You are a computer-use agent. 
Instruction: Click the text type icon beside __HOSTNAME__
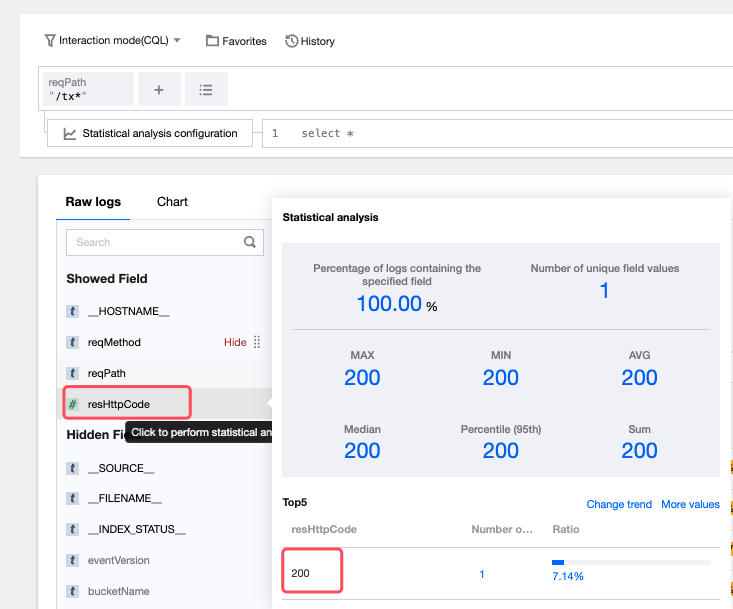click(x=73, y=311)
